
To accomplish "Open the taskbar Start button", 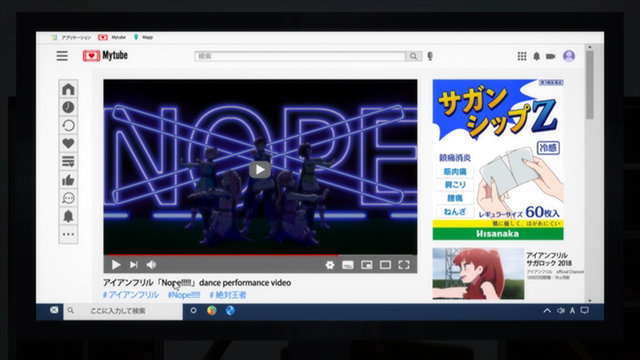I will pos(54,310).
